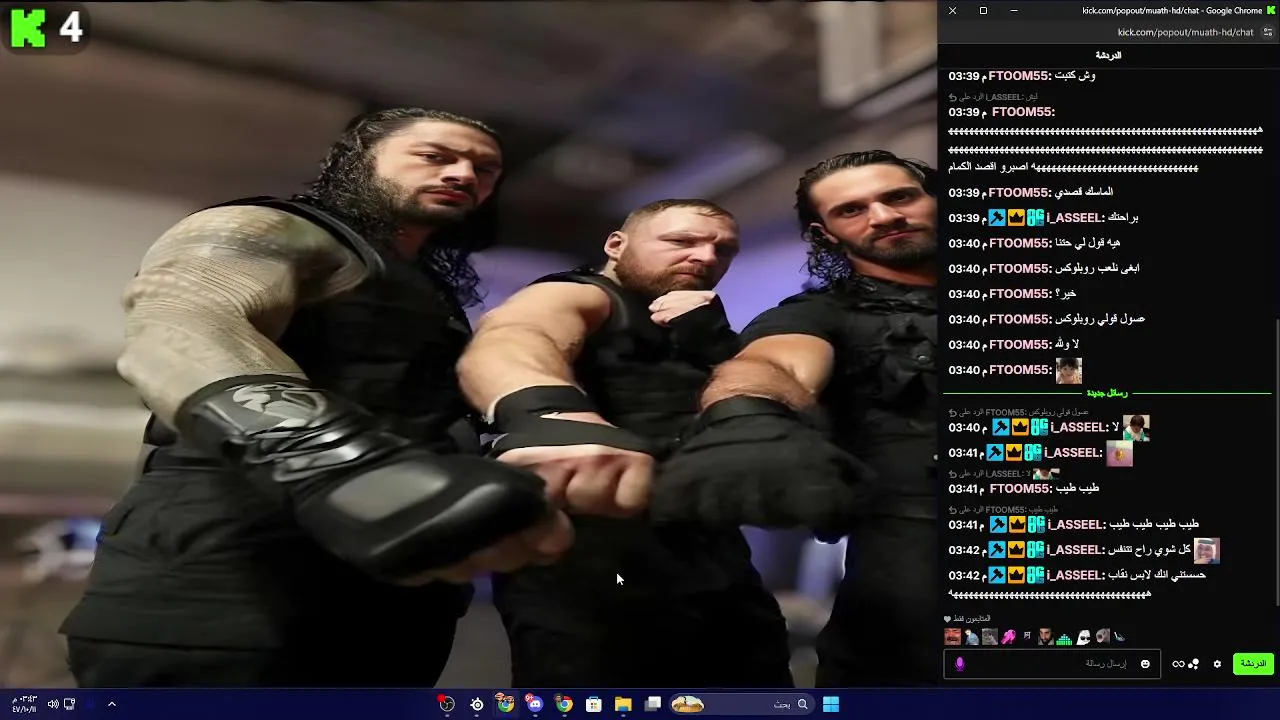Click the الماسك قصدي chat message text
Viewport: 1280px width, 720px height.
(1083, 192)
